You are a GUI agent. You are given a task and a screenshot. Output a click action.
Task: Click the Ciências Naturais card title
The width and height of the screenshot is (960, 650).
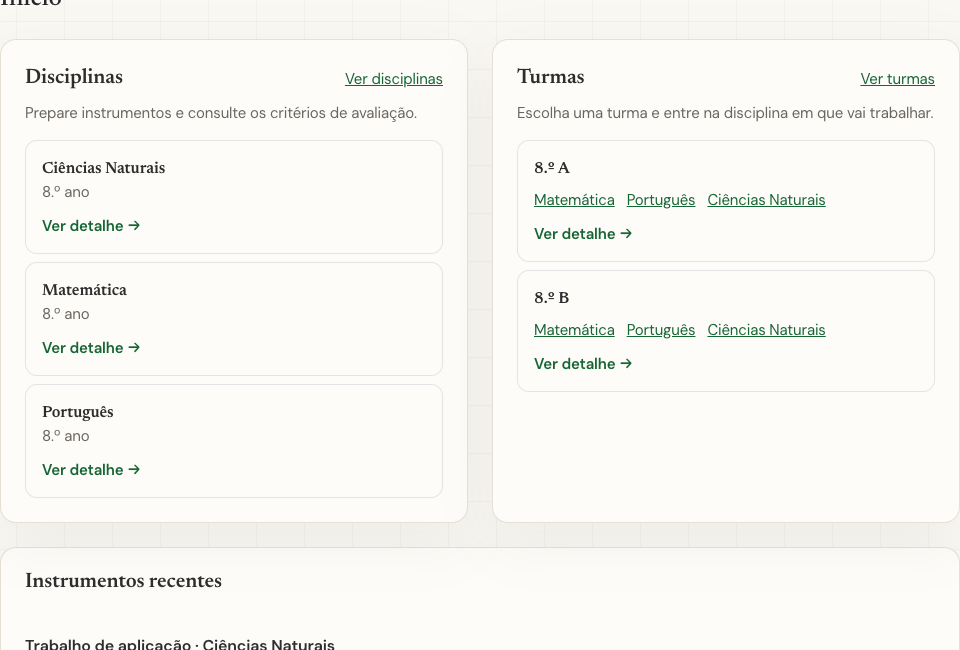click(x=103, y=168)
